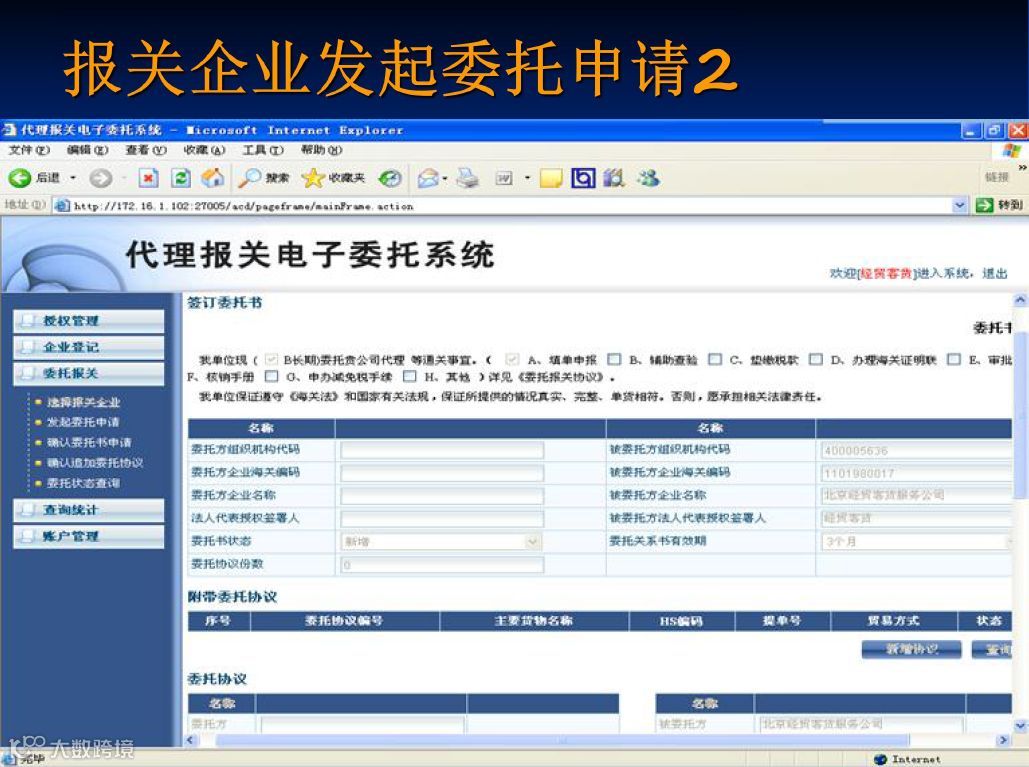Click the History icon in the toolbar
Viewport: 1029px width, 767px height.
390,178
